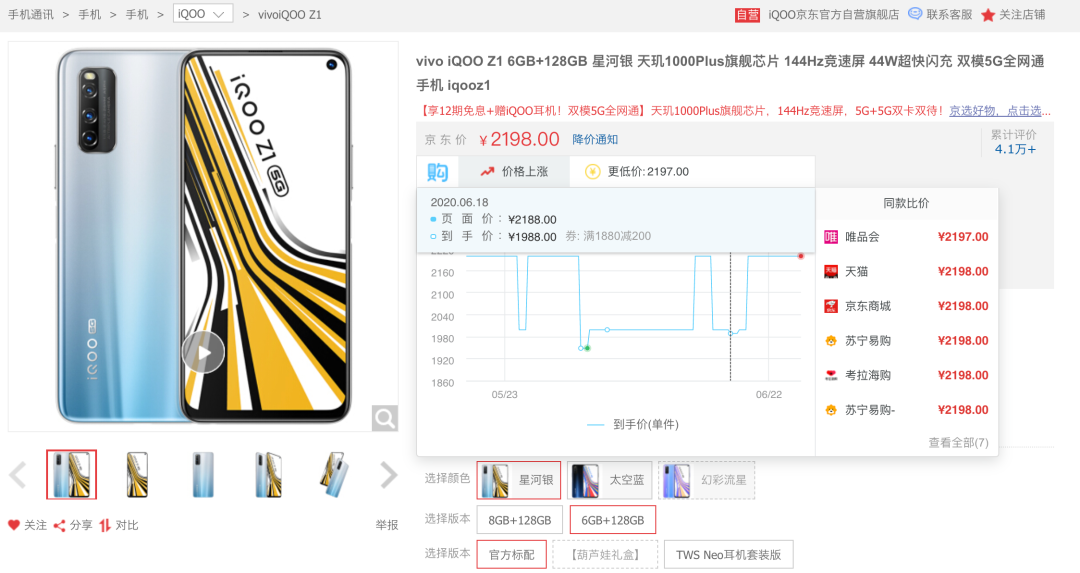Screen dimensions: 1080x573
Task: Select the 【葫芦娃礼盒】 package option
Action: (x=605, y=554)
